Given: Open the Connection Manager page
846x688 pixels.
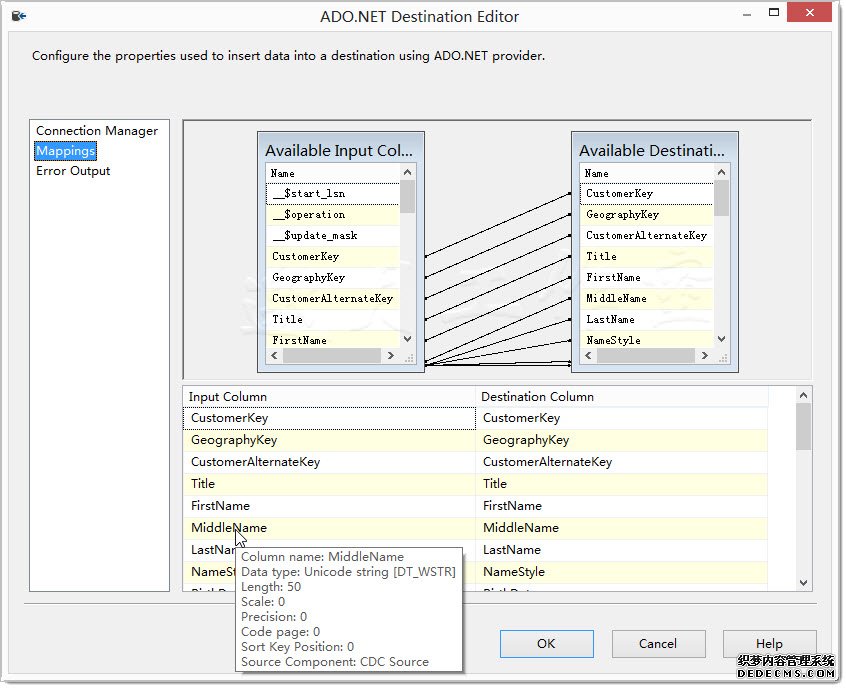Looking at the screenshot, I should 97,131.
